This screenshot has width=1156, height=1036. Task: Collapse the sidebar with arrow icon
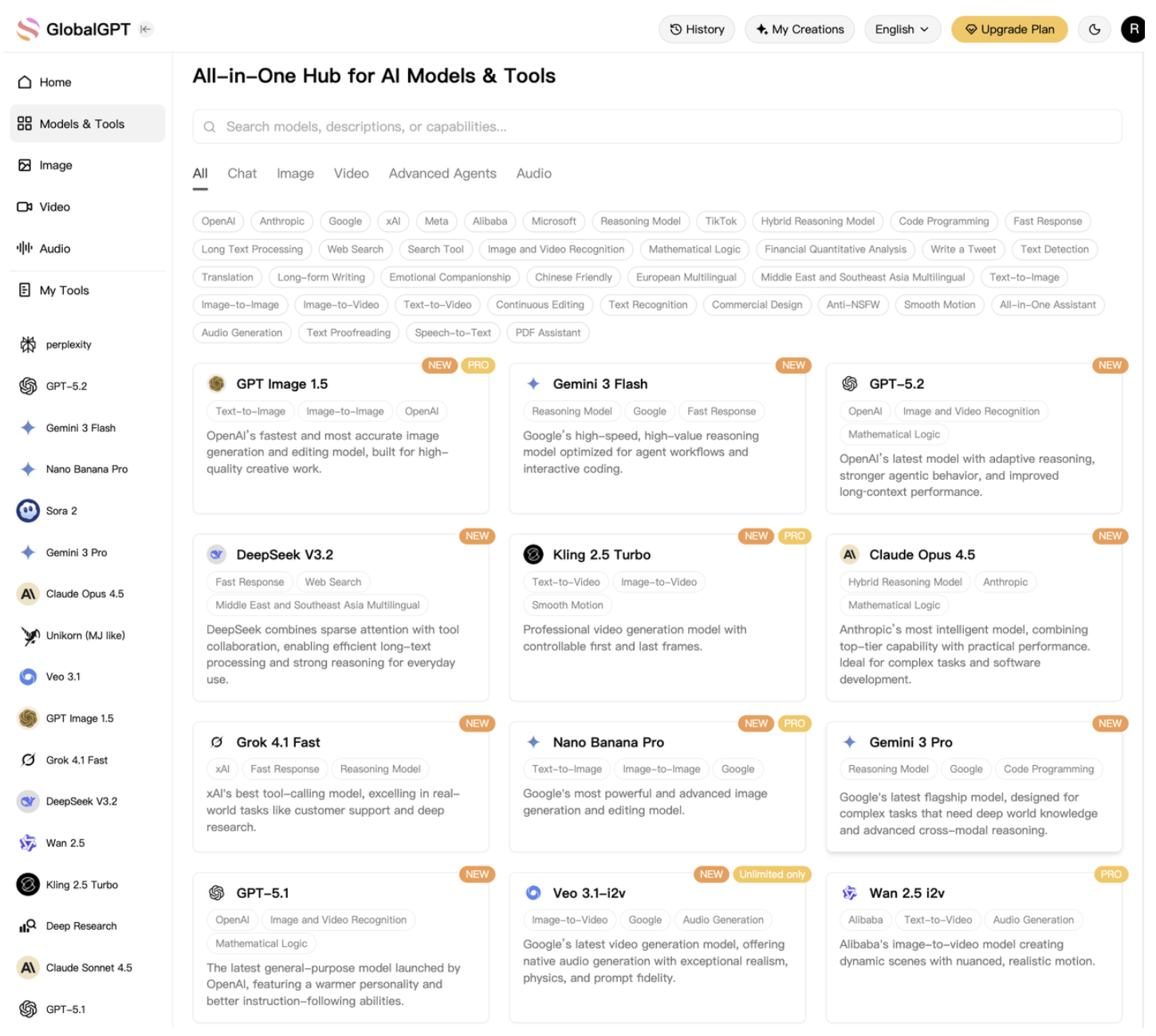pos(146,29)
